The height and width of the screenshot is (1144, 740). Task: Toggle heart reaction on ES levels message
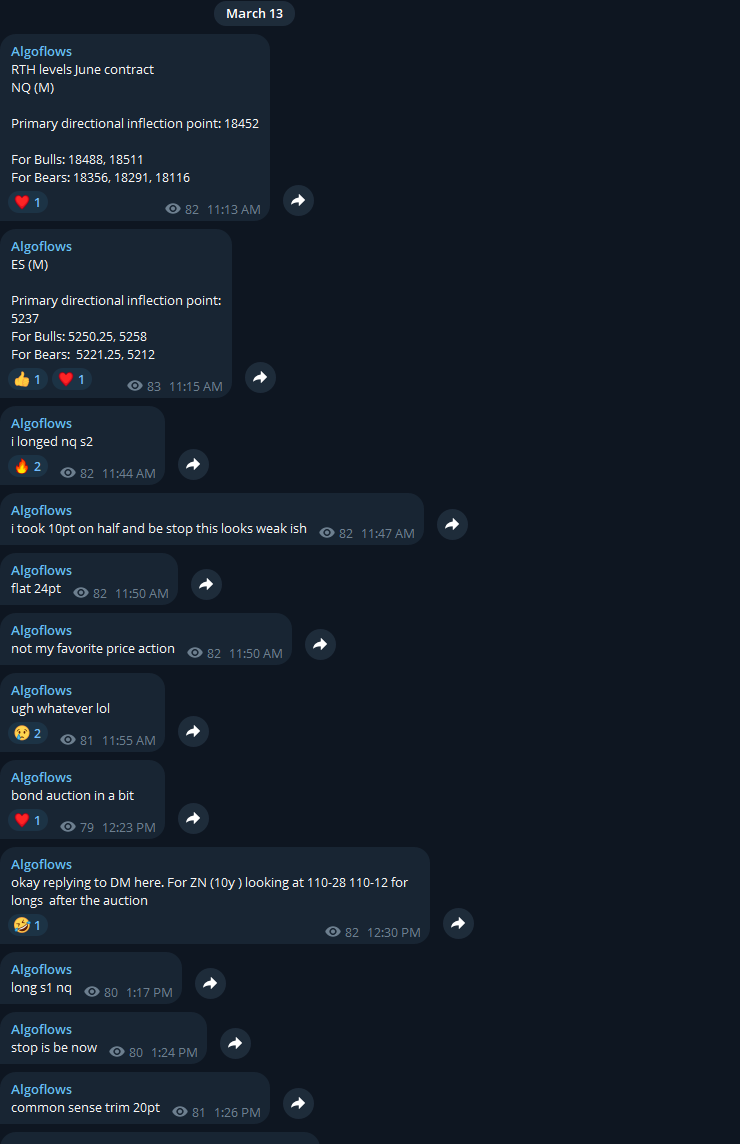(72, 379)
